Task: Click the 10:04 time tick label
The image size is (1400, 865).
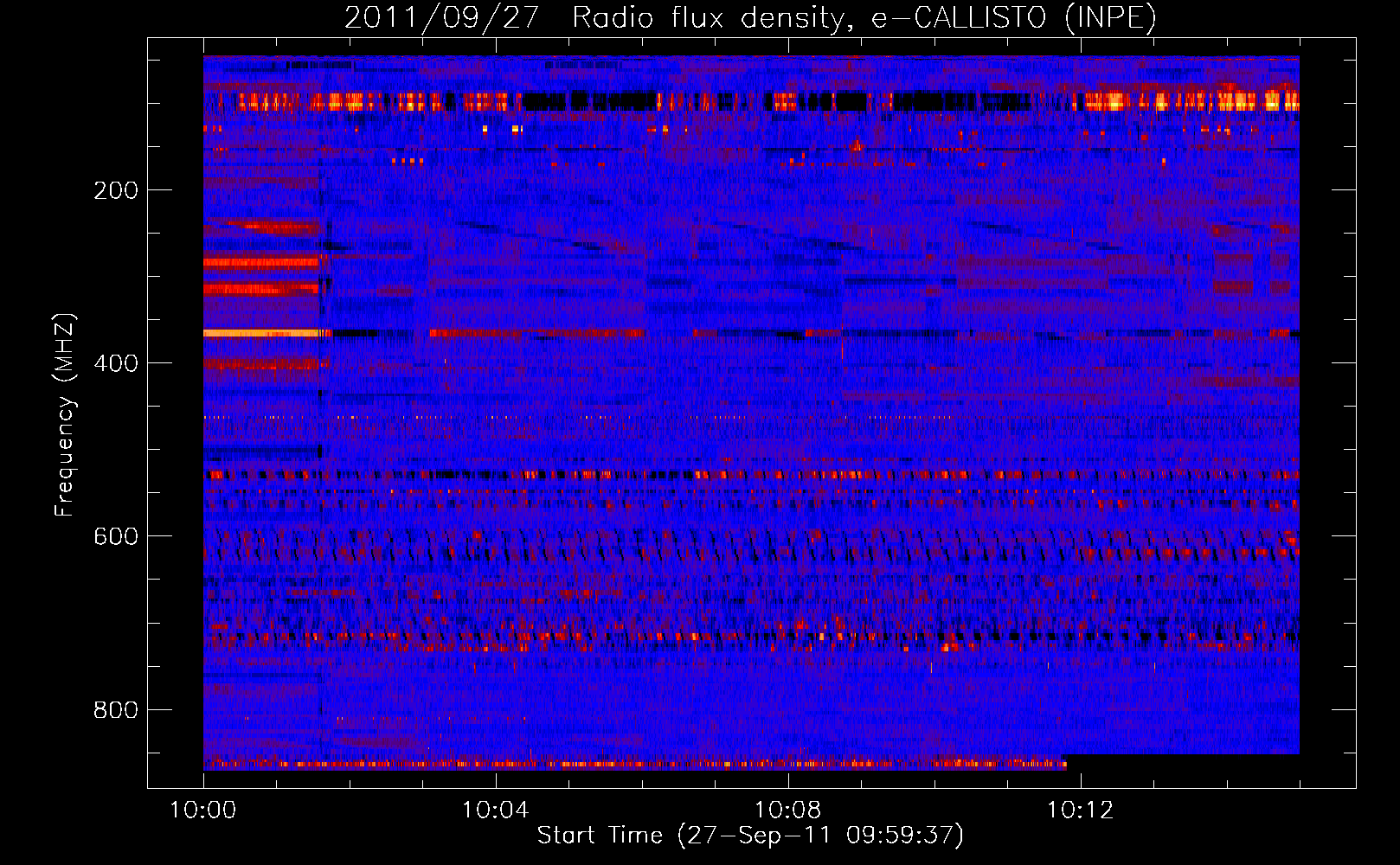Action: click(496, 810)
